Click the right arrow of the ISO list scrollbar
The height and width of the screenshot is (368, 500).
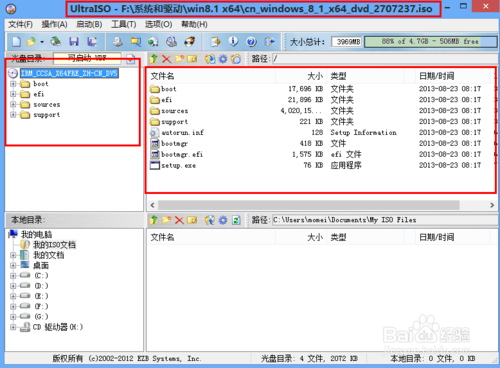492,205
